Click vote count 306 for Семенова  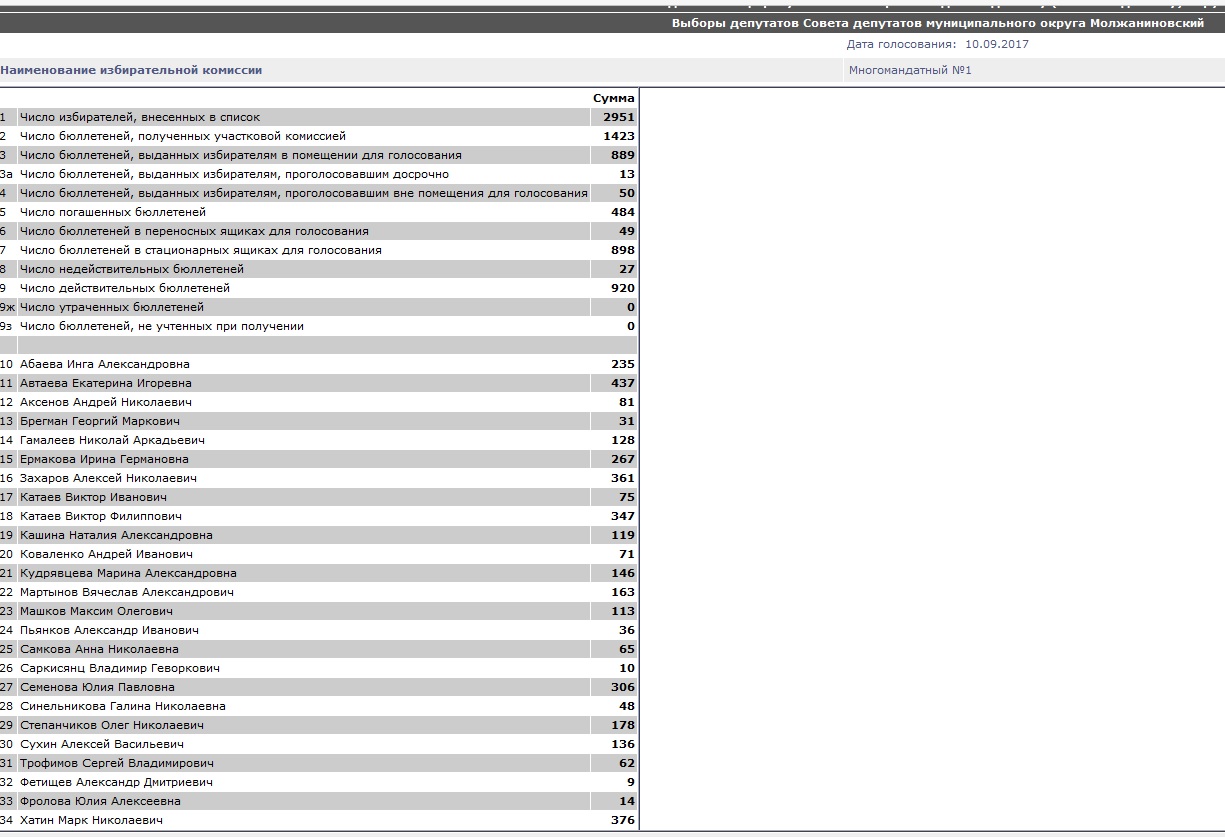(x=622, y=687)
